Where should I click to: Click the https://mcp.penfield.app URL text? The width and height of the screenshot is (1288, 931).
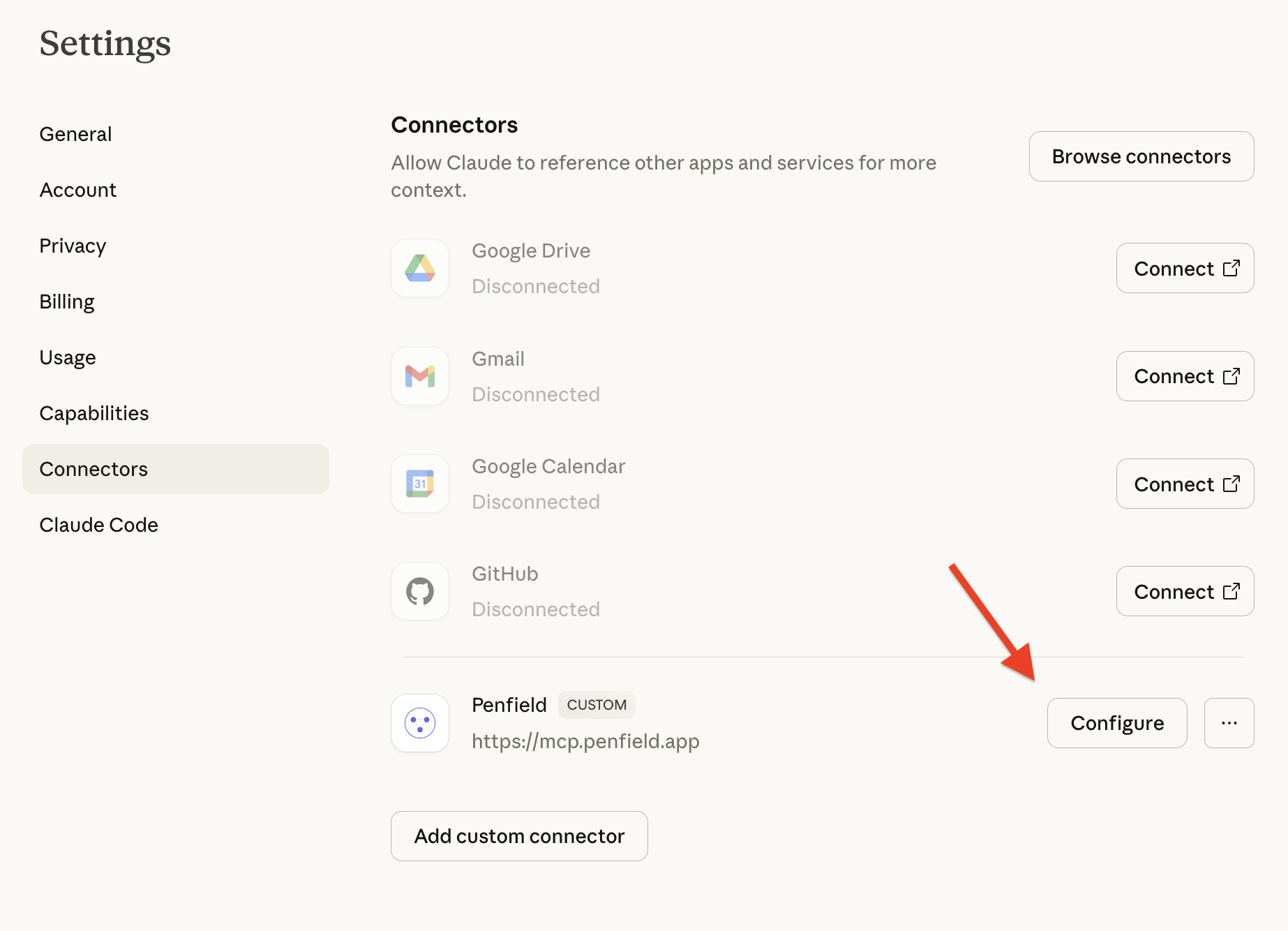[x=585, y=741]
